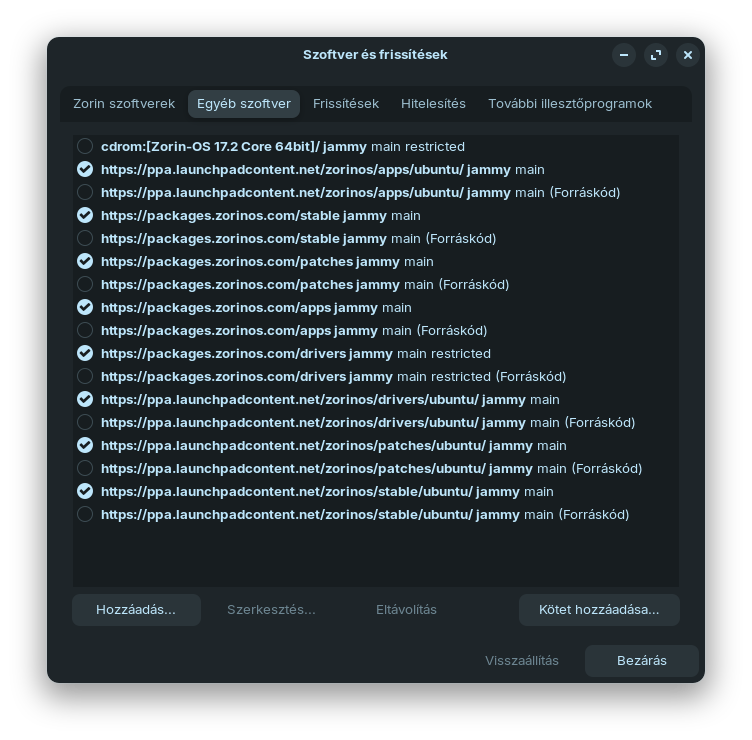Minimize the Szoftver és frissítések window

click(624, 55)
